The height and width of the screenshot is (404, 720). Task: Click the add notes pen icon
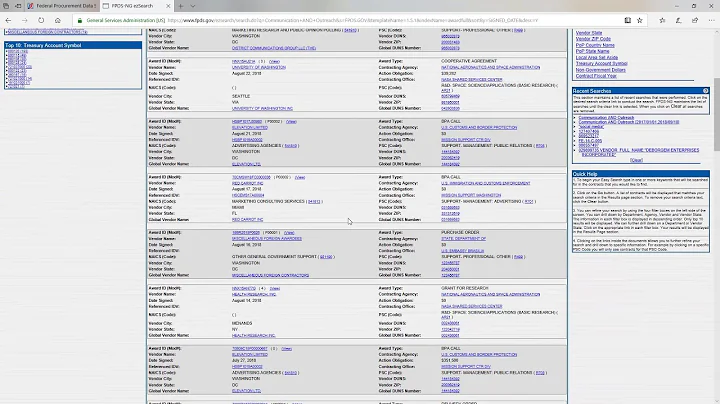679,20
